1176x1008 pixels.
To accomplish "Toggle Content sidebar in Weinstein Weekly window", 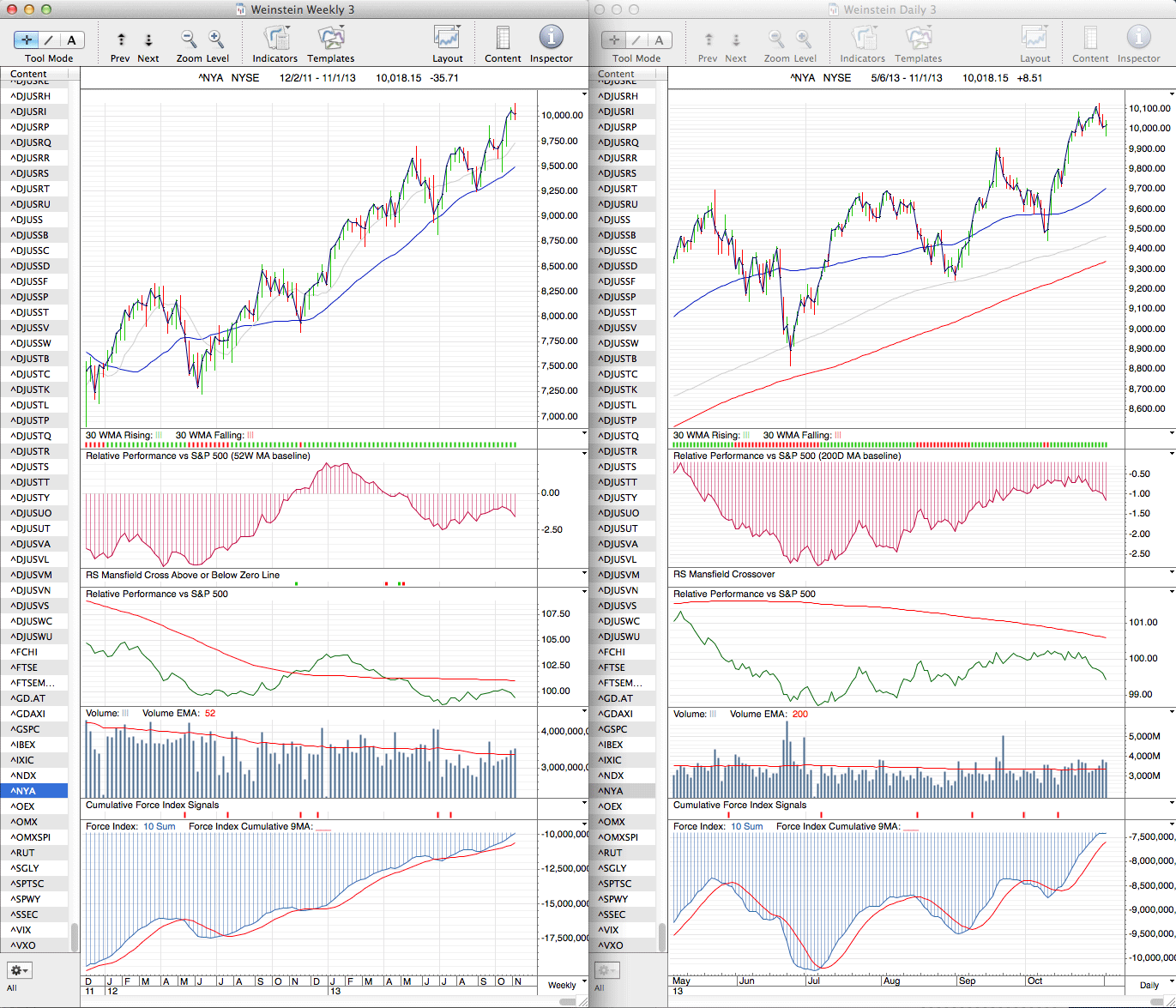I will pos(503,39).
